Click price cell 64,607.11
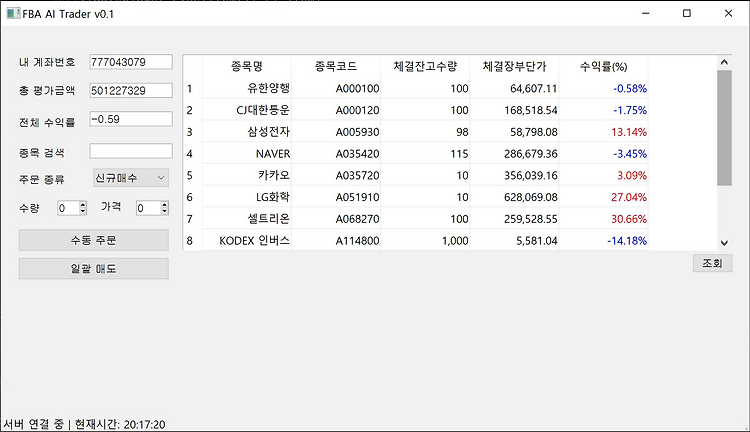Viewport: 750px width, 432px height. click(x=514, y=89)
